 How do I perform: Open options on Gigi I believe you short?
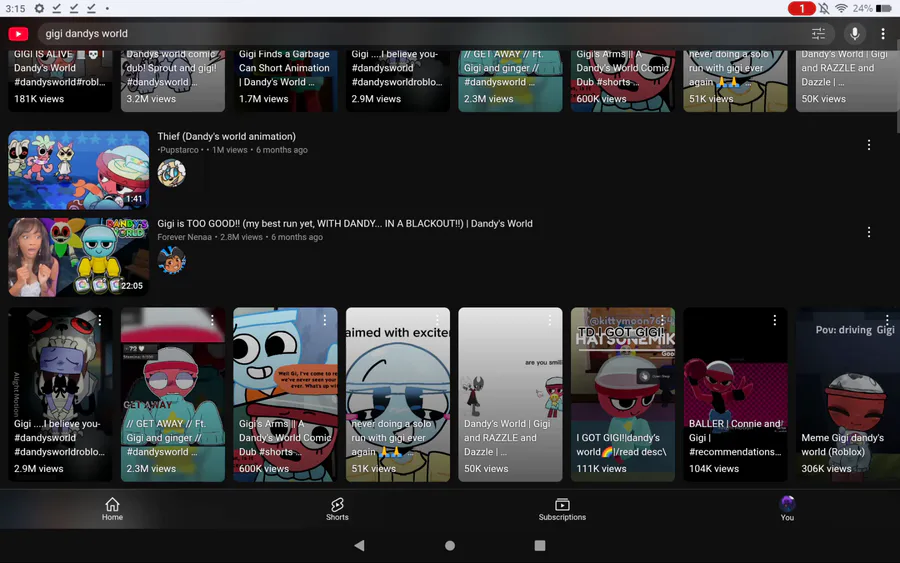click(x=100, y=320)
